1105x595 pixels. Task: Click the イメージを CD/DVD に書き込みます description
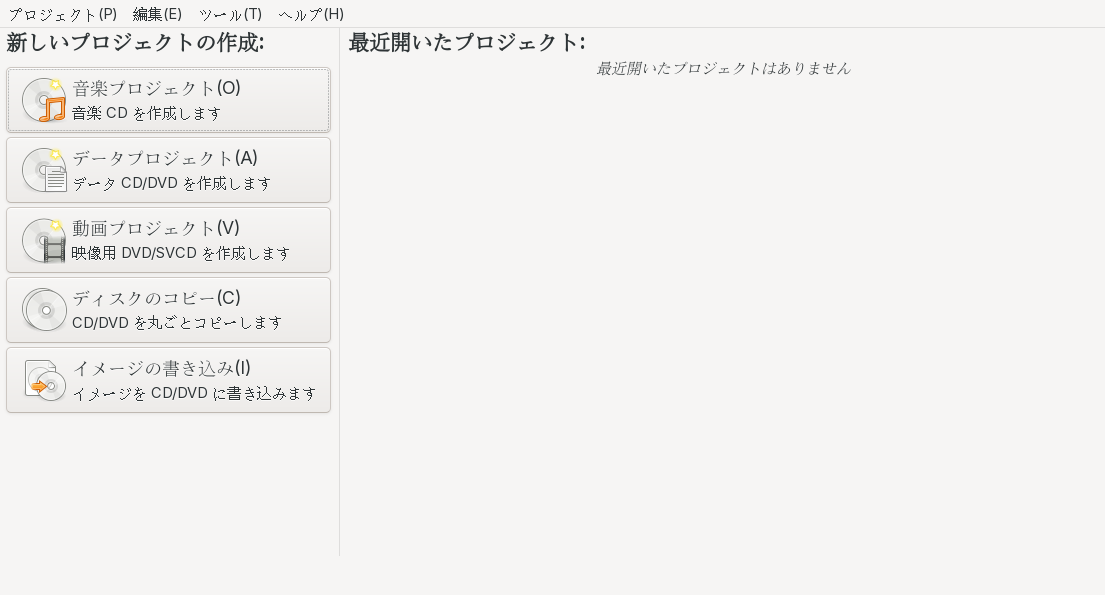(x=195, y=393)
